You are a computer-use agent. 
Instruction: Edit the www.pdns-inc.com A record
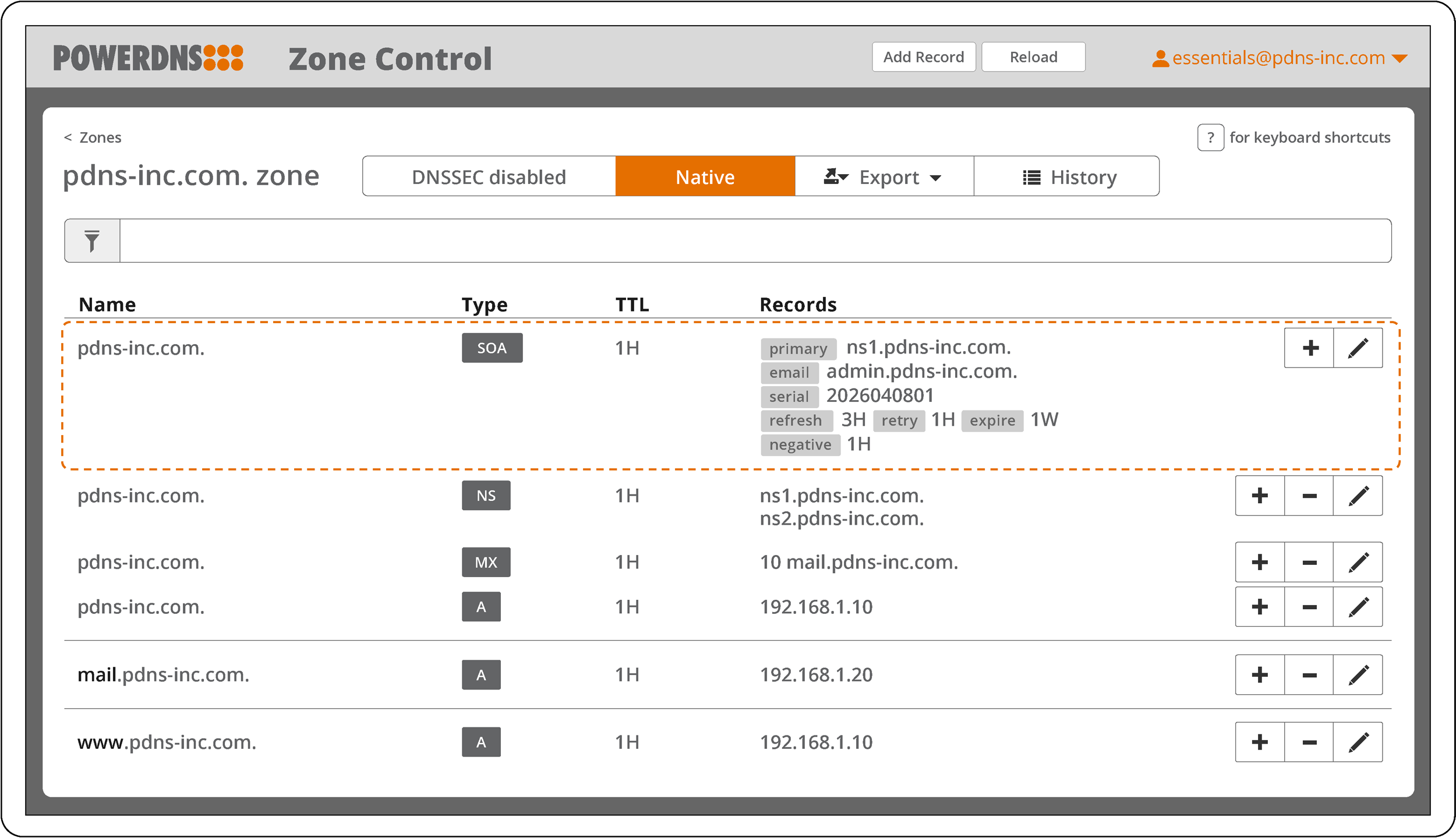pos(1358,742)
